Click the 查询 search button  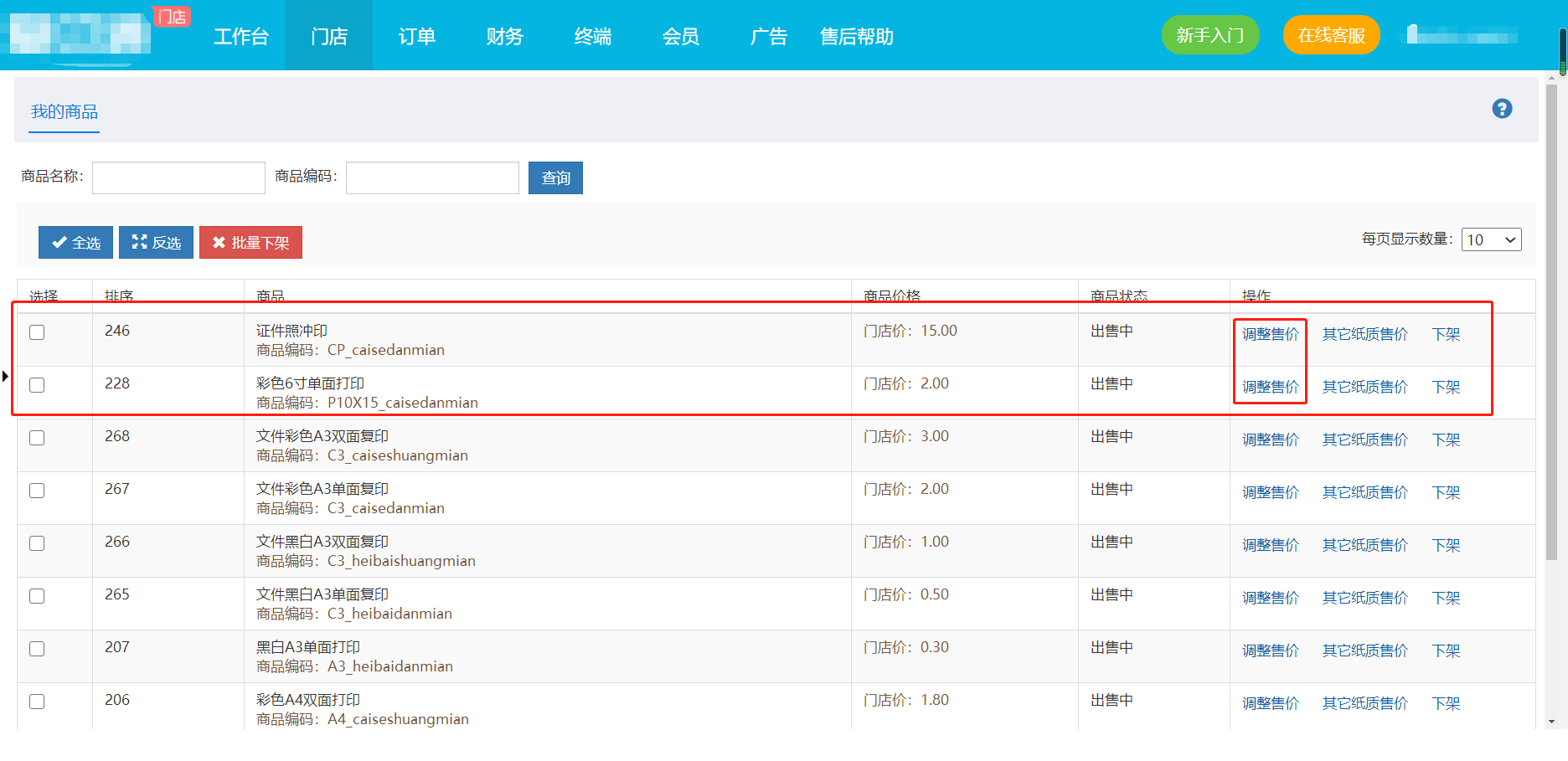pyautogui.click(x=555, y=177)
